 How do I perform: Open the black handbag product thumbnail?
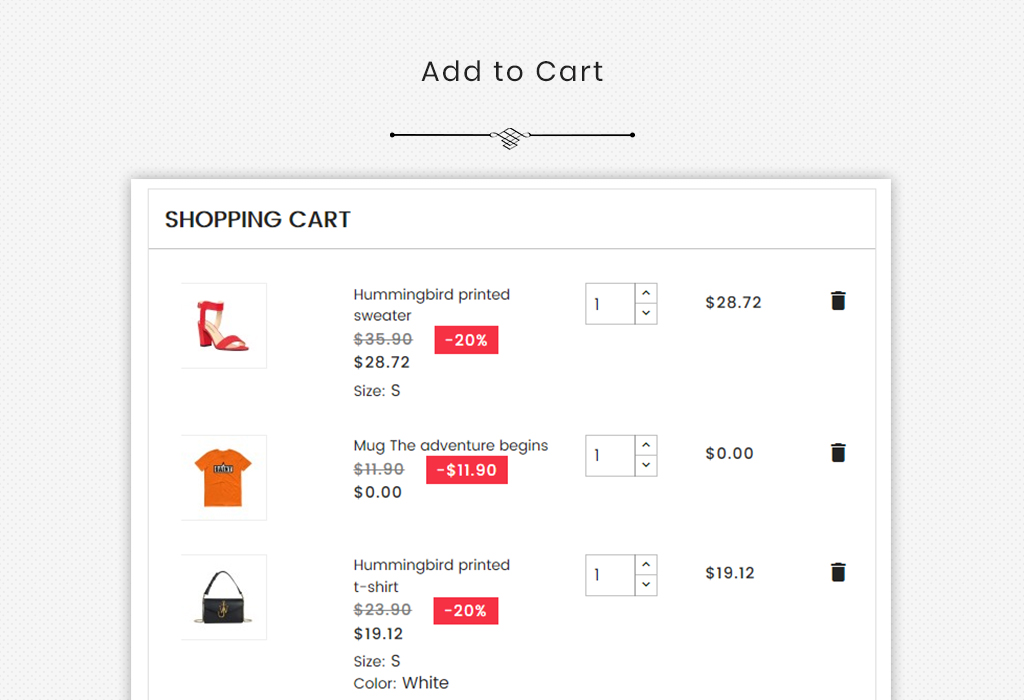[x=224, y=597]
